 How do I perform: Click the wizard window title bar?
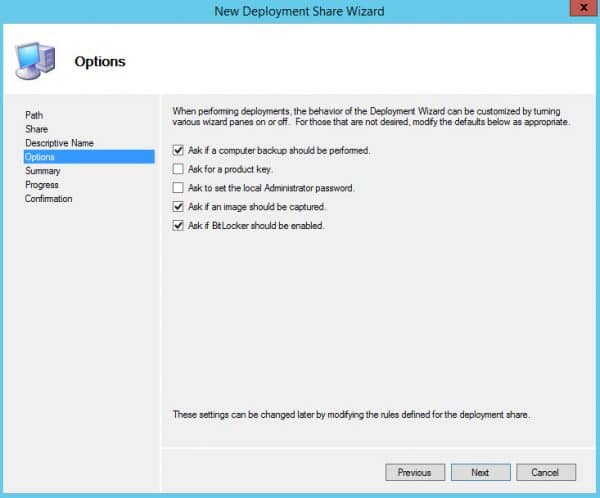(x=298, y=10)
